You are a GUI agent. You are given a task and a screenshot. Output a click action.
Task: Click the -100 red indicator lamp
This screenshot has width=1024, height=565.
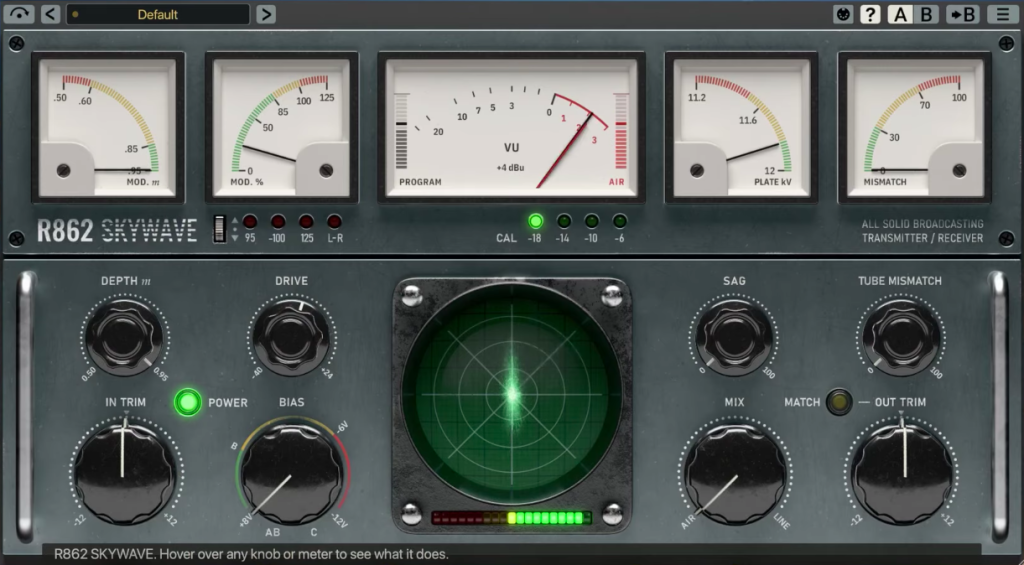tap(278, 221)
